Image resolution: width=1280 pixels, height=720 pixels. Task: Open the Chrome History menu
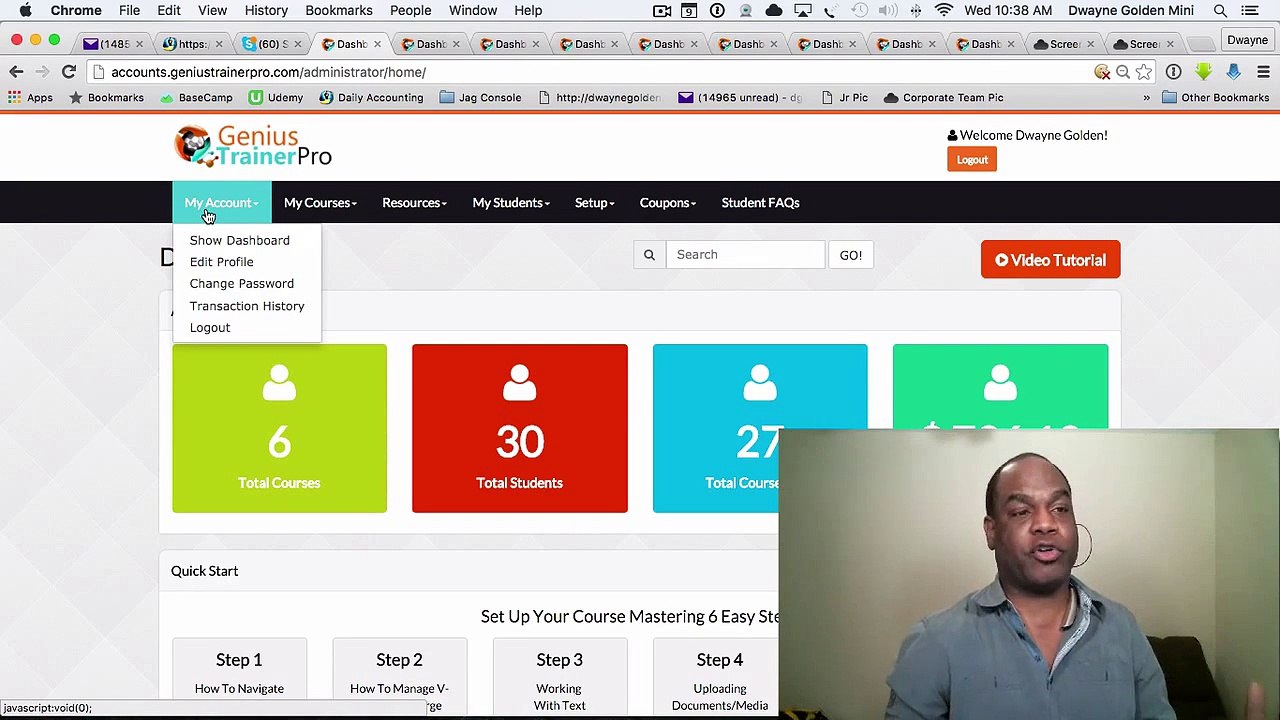tap(266, 10)
